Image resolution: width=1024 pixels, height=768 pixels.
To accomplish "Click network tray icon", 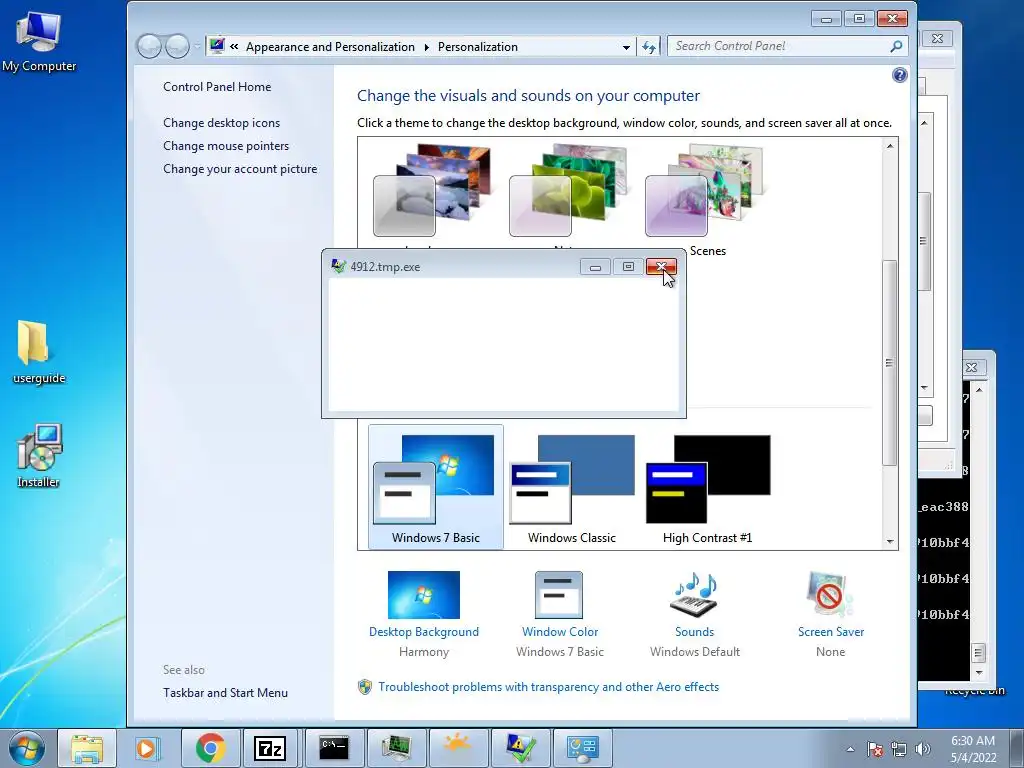I will [899, 749].
